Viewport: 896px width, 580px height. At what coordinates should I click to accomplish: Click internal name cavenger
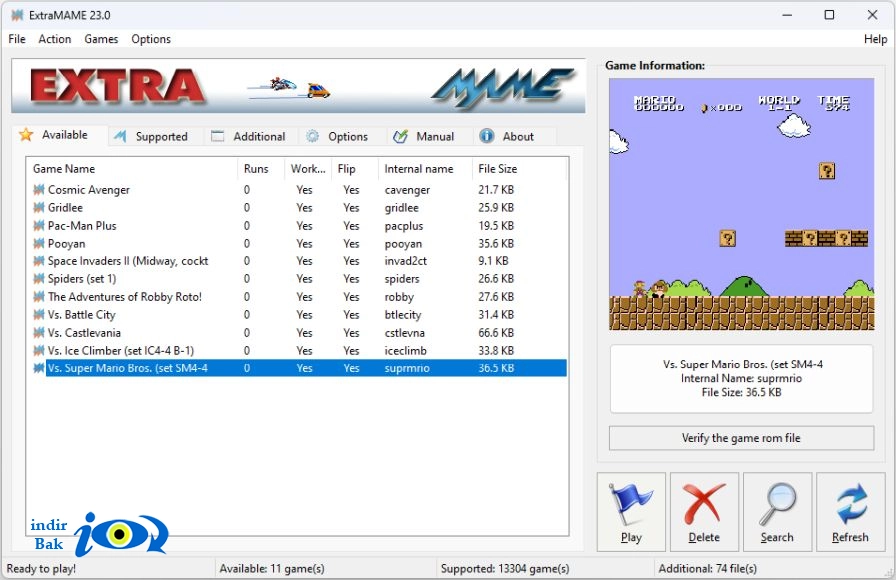coord(407,190)
